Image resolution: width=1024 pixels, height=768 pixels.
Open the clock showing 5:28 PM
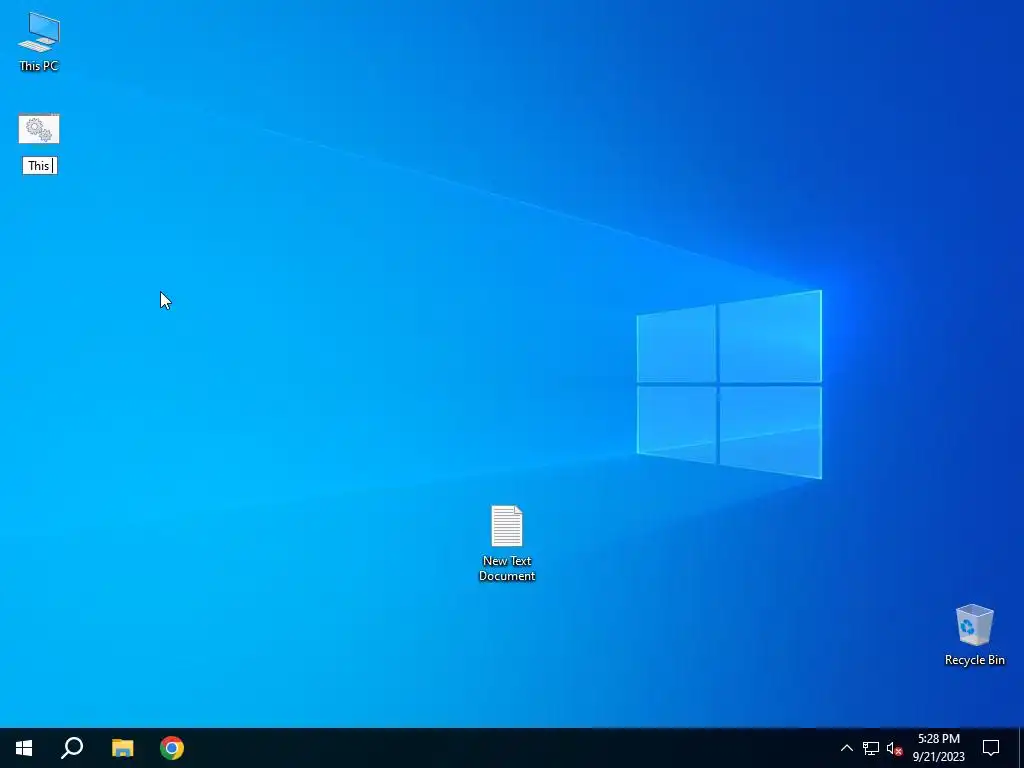(938, 748)
